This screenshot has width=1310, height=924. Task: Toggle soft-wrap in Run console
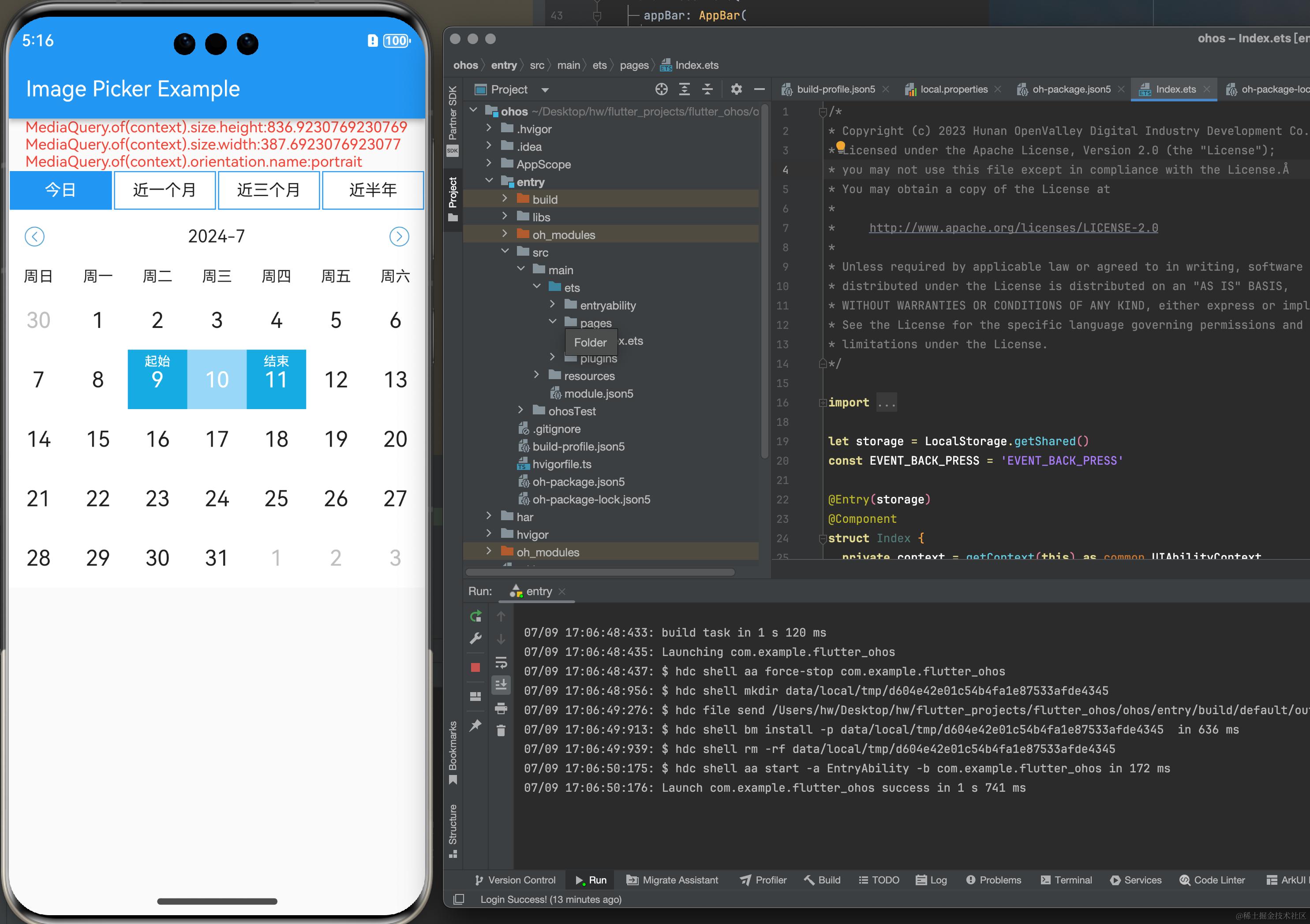click(501, 662)
